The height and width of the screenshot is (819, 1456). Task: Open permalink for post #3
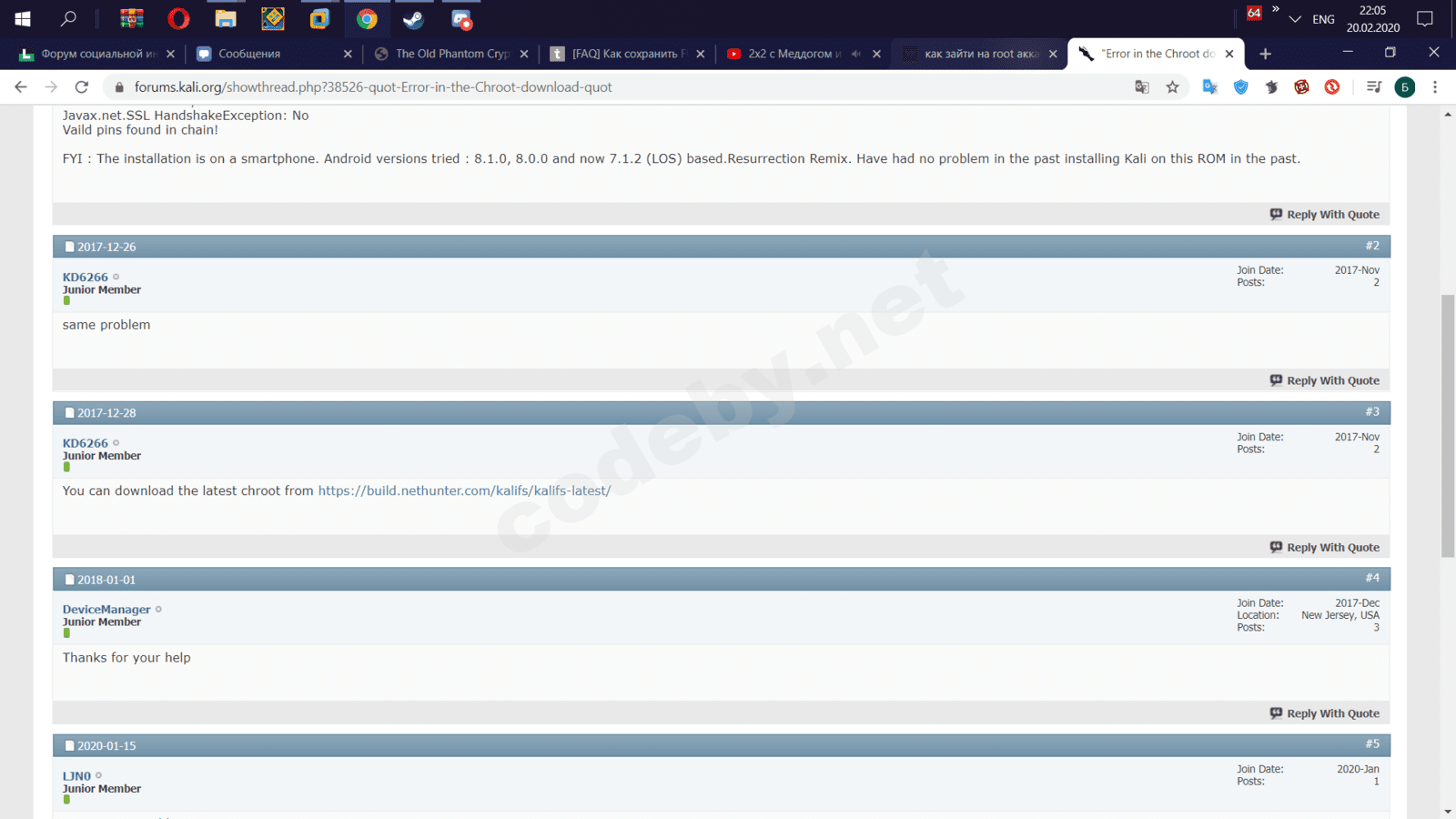pyautogui.click(x=1372, y=412)
